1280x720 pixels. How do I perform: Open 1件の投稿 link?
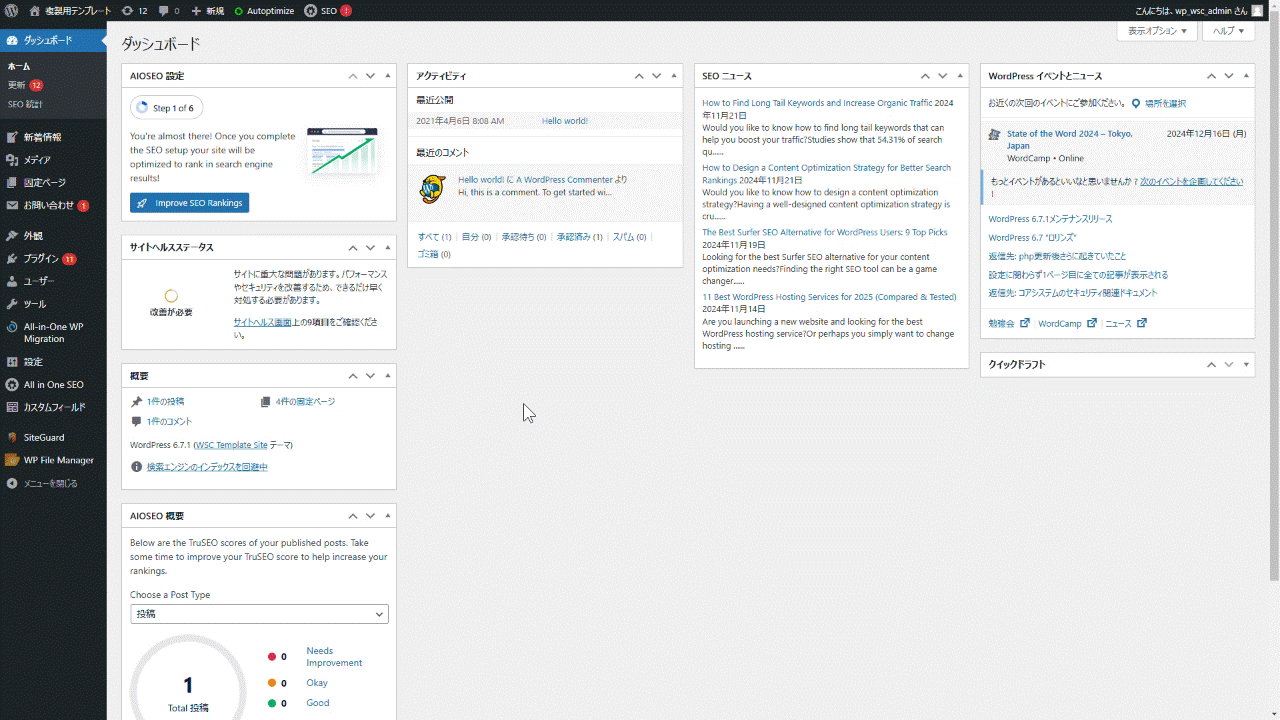click(165, 401)
